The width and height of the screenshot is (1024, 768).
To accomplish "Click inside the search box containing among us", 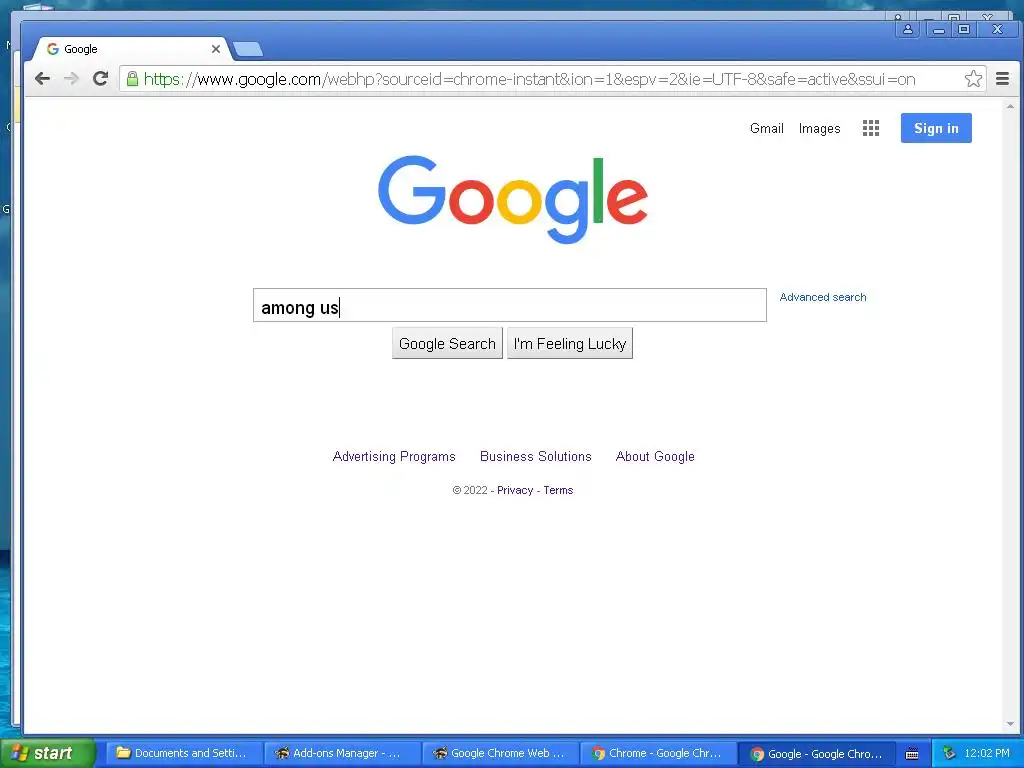I will 509,305.
